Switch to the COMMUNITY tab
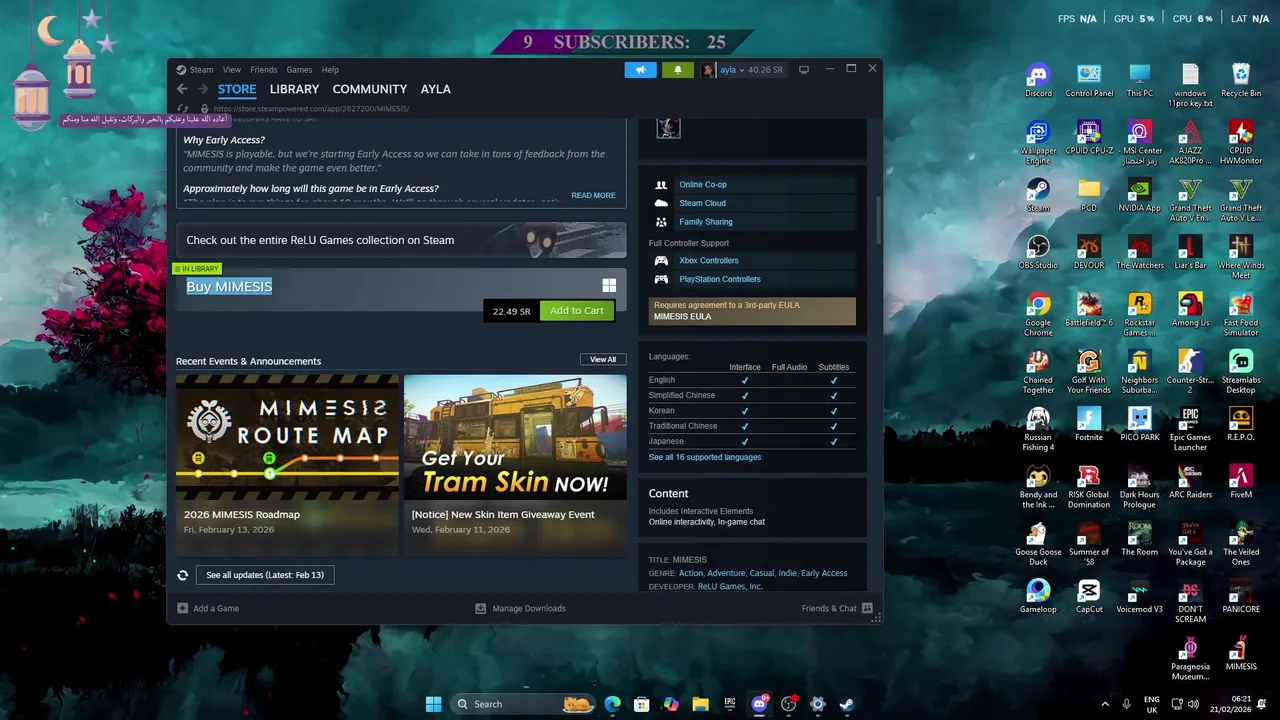1280x720 pixels. click(369, 89)
